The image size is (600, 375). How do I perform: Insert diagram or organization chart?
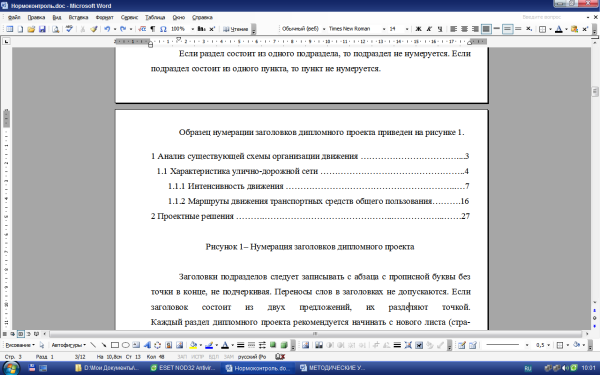click(x=158, y=345)
